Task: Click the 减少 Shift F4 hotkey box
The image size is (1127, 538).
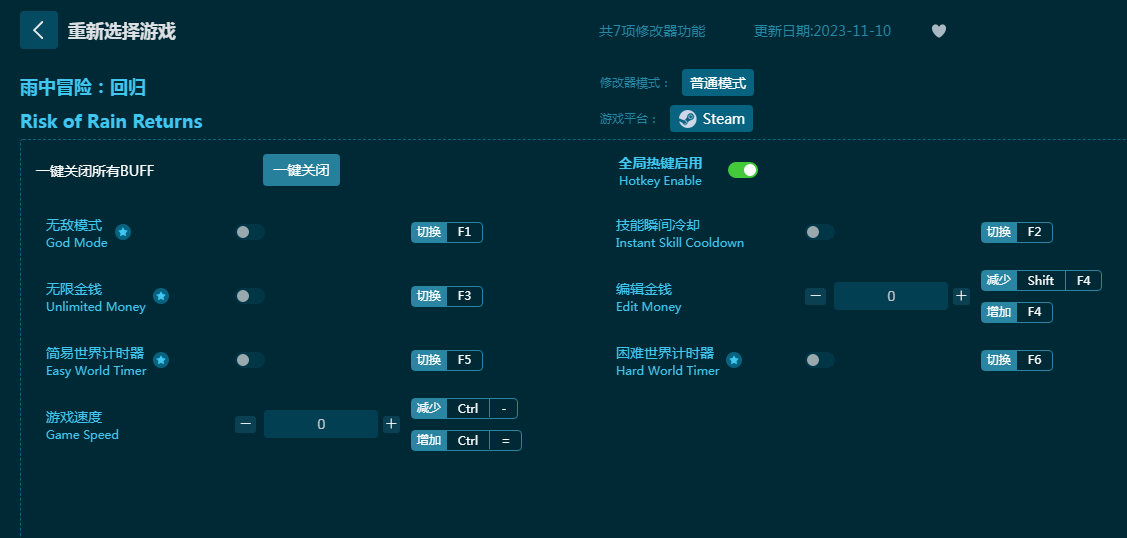Action: 1041,280
